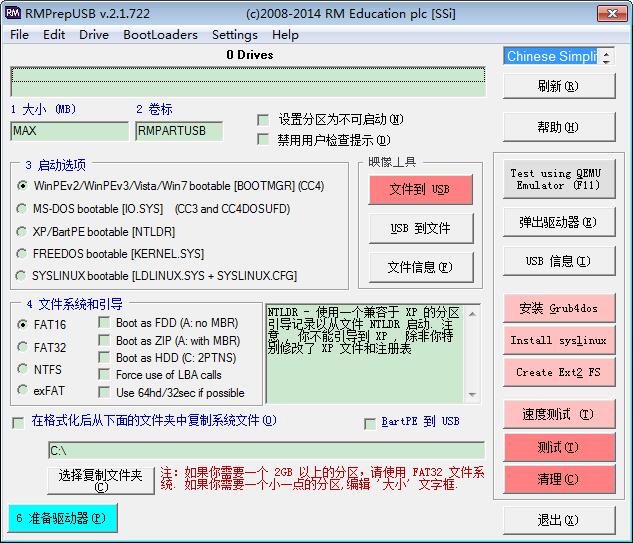
Task: Click the 刷新 (R) refresh button
Action: pyautogui.click(x=559, y=86)
